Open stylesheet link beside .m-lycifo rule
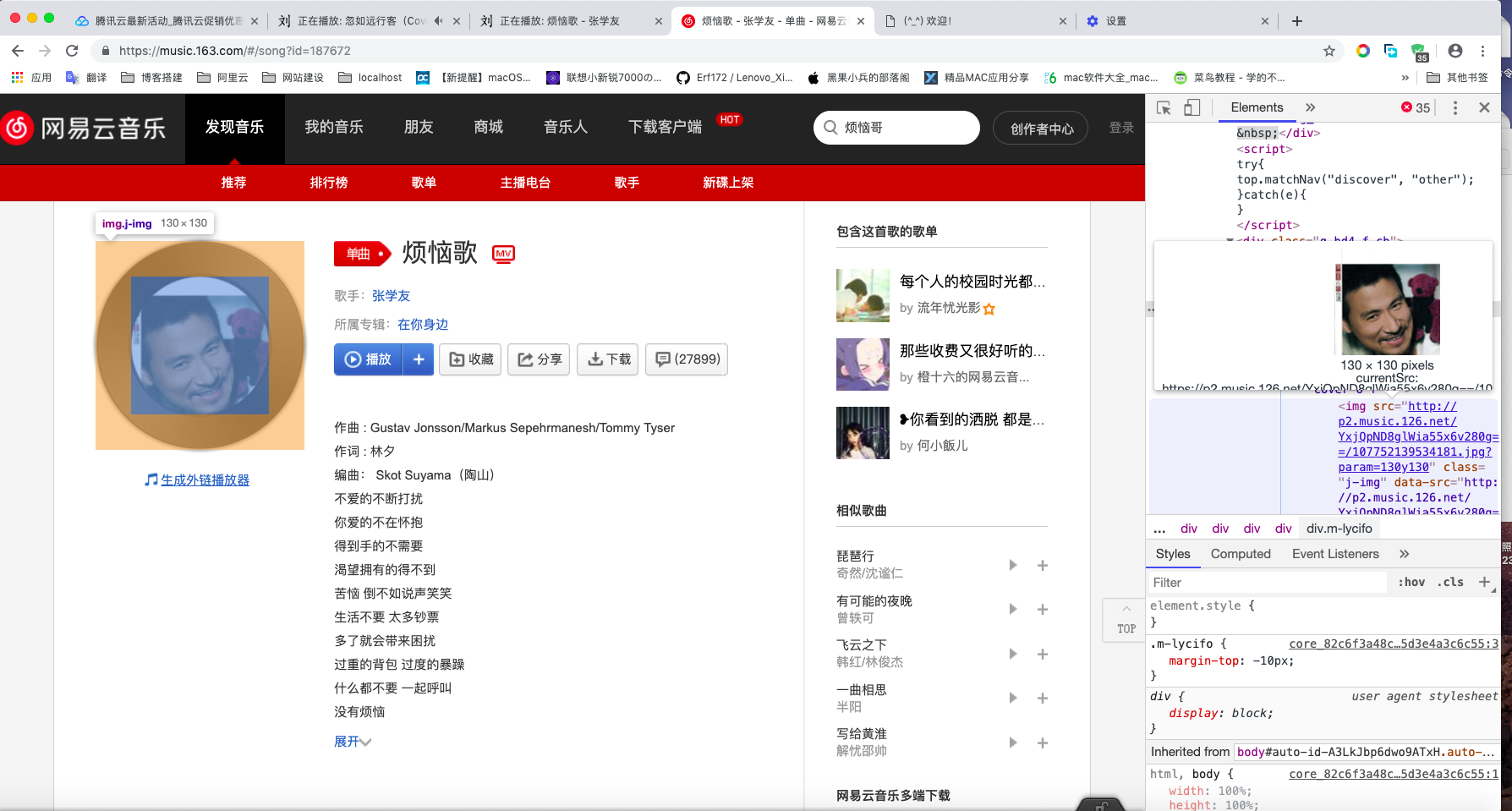This screenshot has height=811, width=1512. click(x=1393, y=644)
